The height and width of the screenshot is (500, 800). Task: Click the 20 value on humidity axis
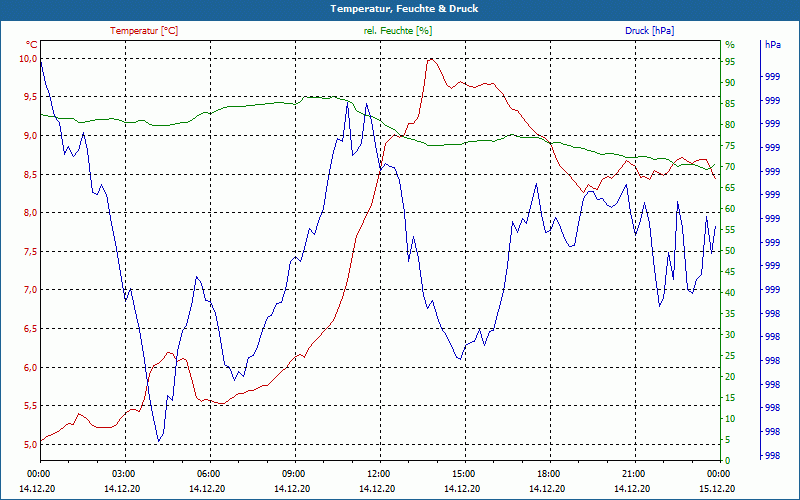pos(730,377)
